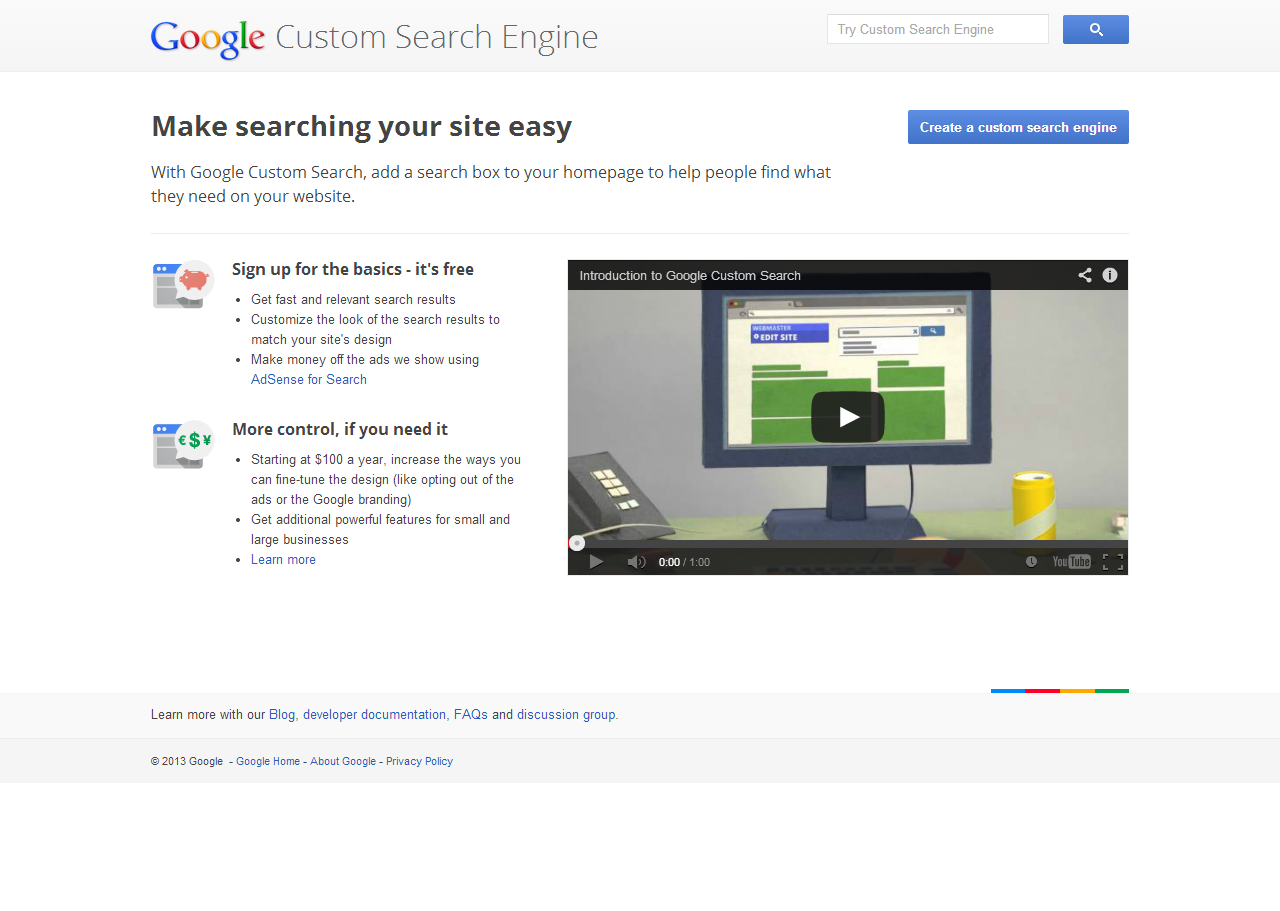
Task: Follow the Learn more link
Action: (283, 560)
